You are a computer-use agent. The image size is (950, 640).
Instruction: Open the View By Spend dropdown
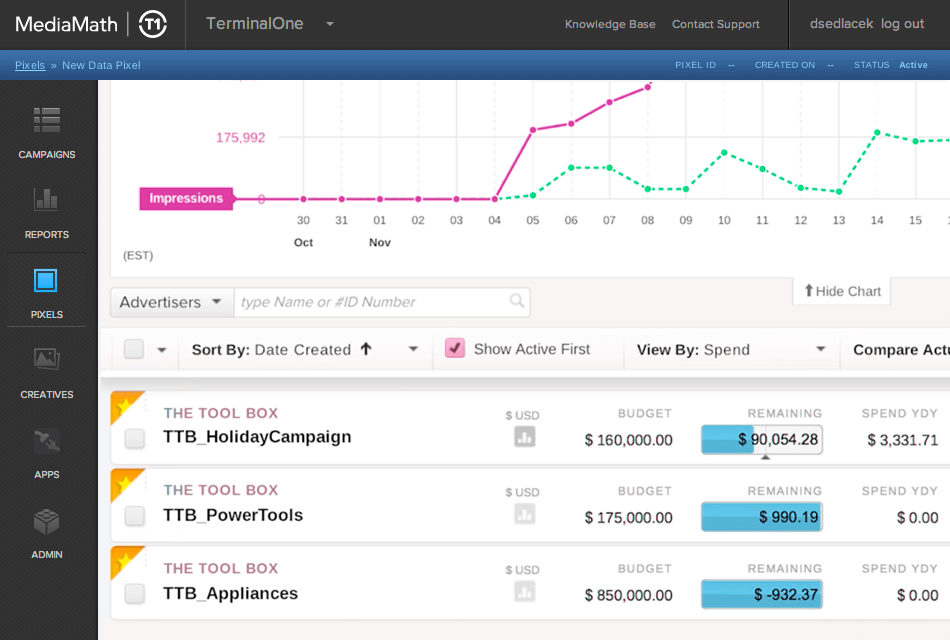[732, 350]
